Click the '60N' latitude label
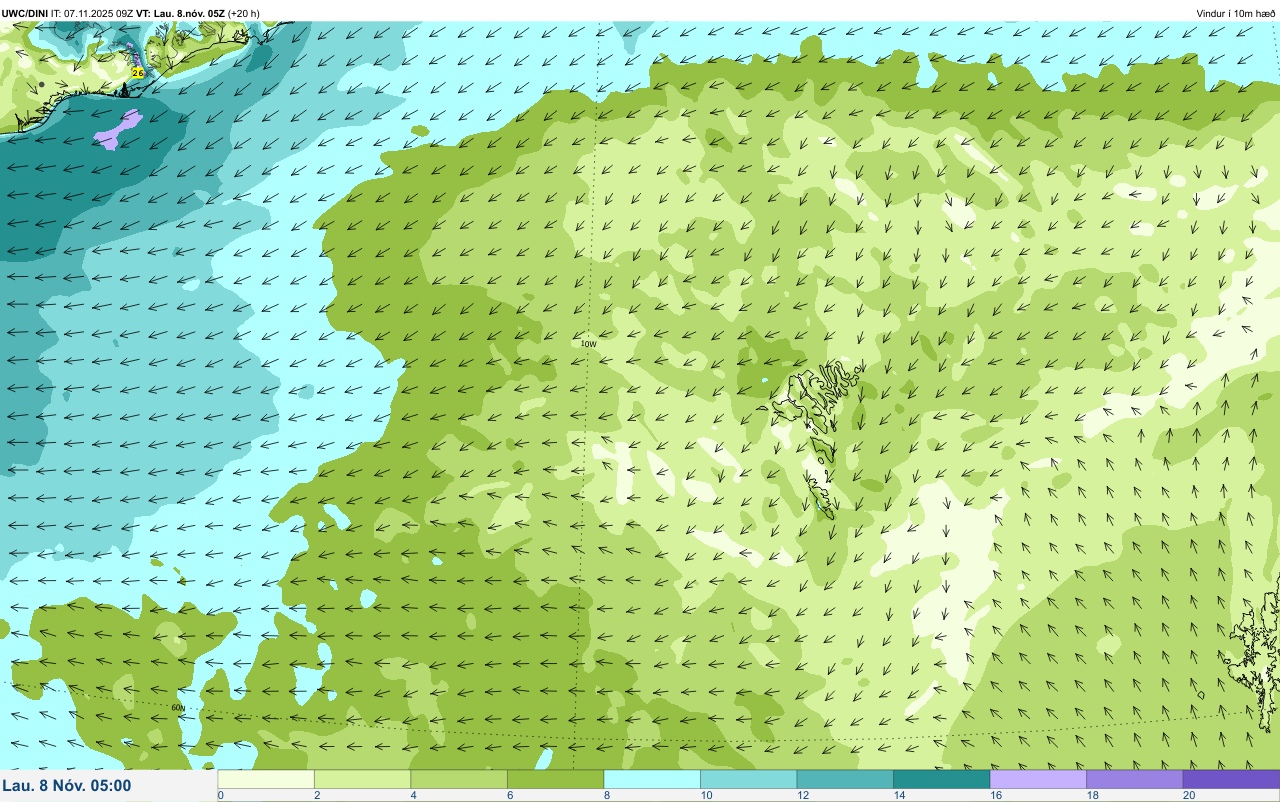Screen dimensions: 1280x802 pos(178,707)
